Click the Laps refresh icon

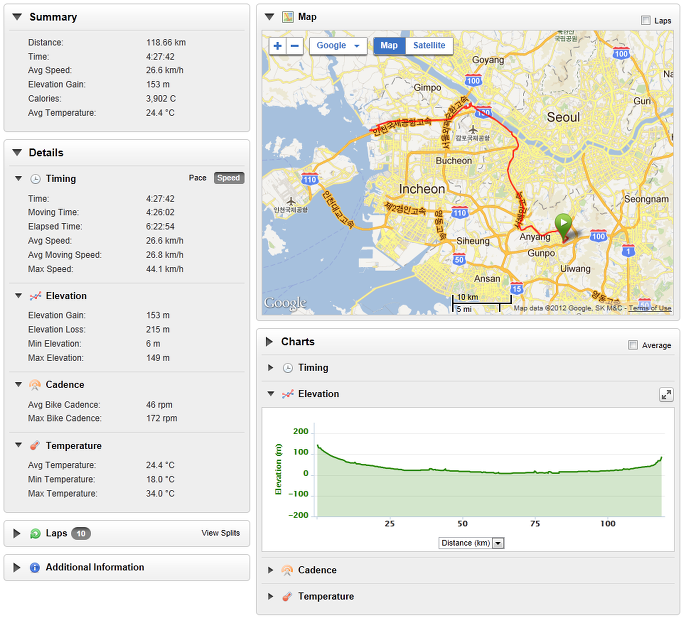click(35, 533)
